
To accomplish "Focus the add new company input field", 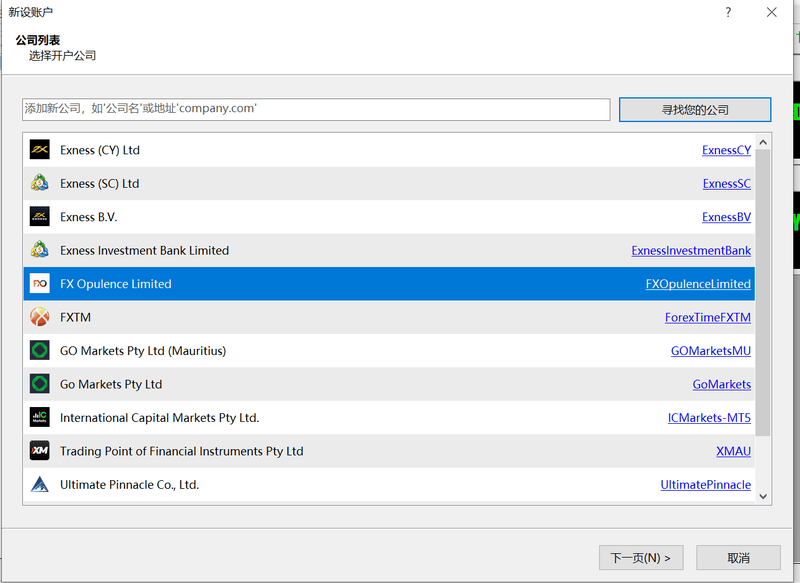I will tap(316, 109).
